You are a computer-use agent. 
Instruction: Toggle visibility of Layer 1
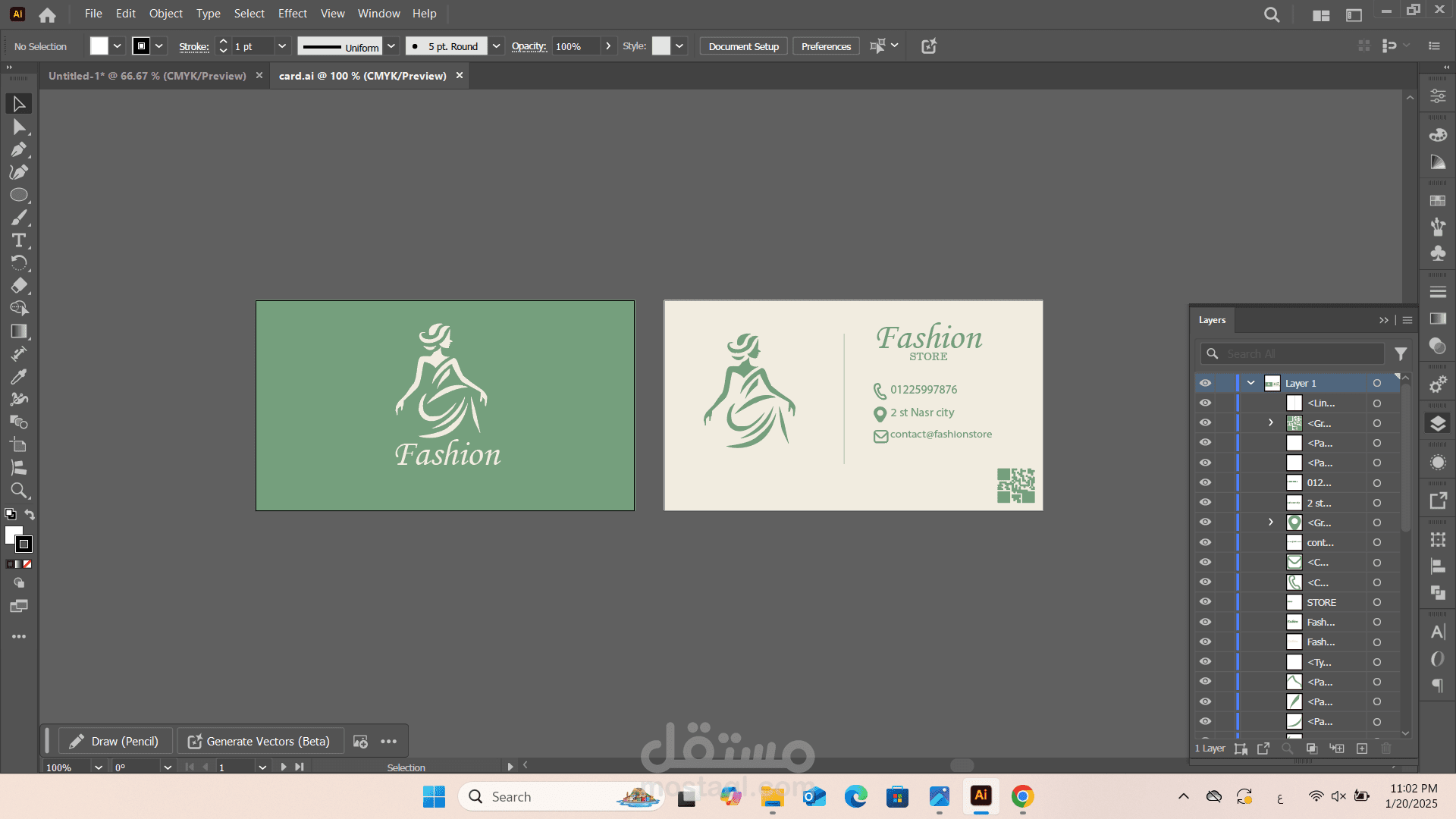pyautogui.click(x=1205, y=383)
